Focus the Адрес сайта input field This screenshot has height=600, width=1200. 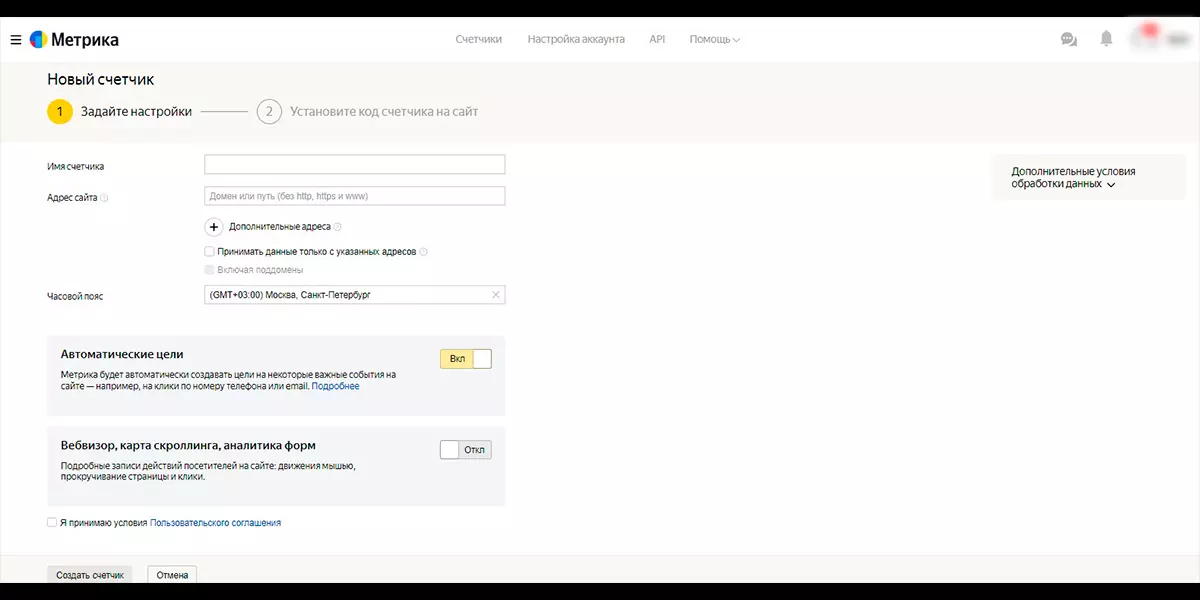point(355,196)
